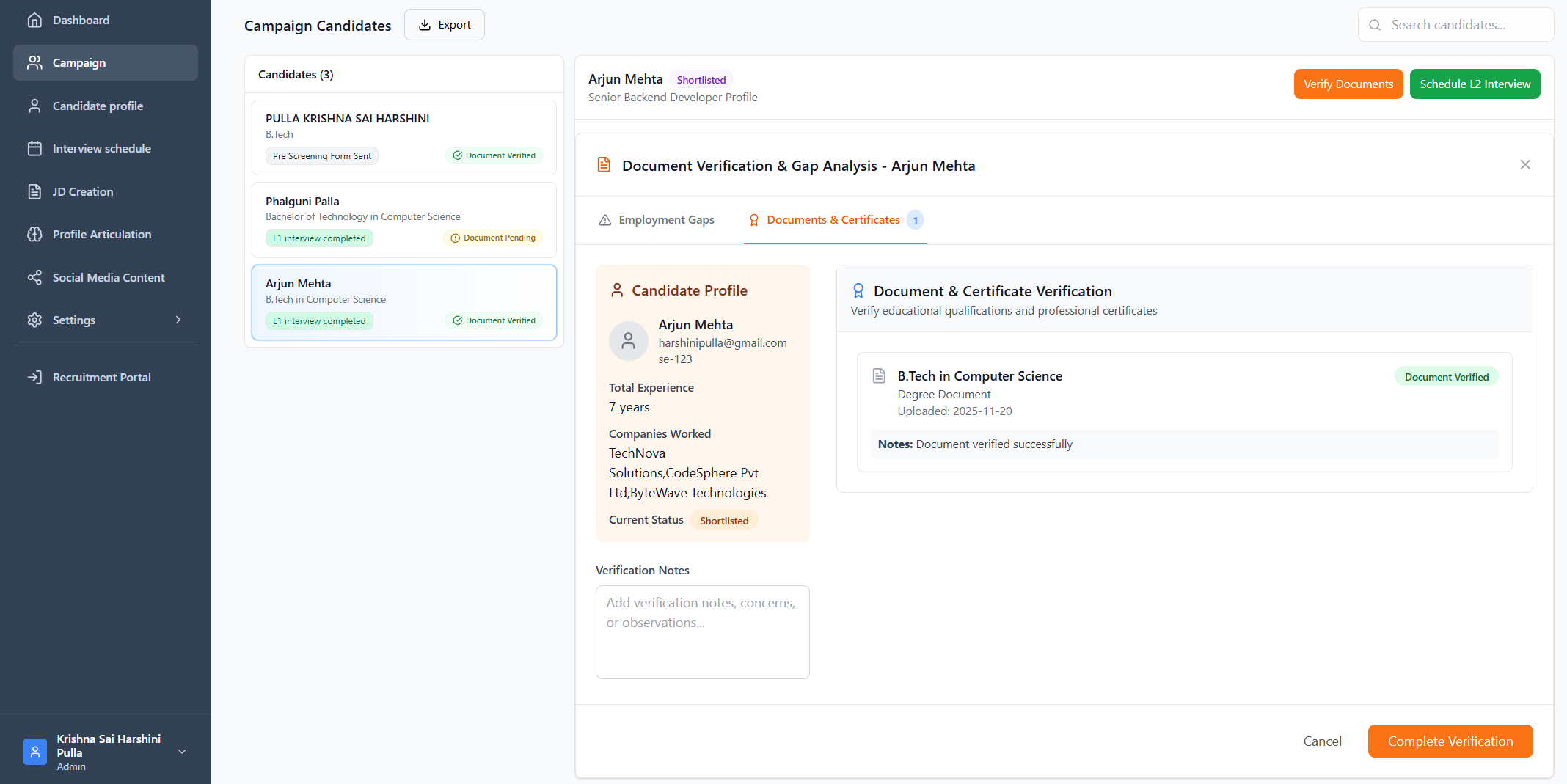
Task: Open the user account dropdown chevron
Action: click(182, 752)
